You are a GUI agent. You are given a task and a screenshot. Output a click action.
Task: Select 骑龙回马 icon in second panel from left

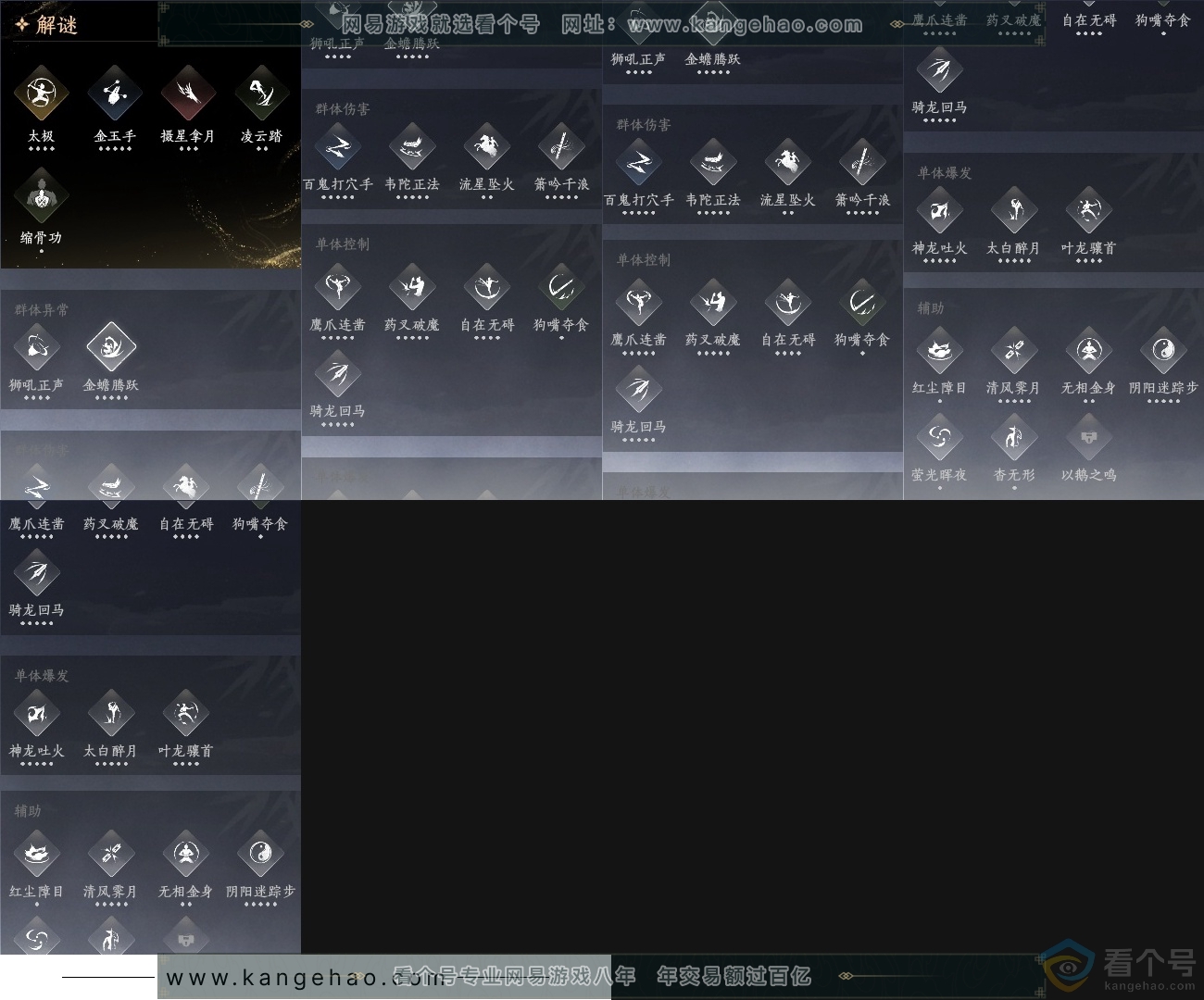pyautogui.click(x=338, y=373)
